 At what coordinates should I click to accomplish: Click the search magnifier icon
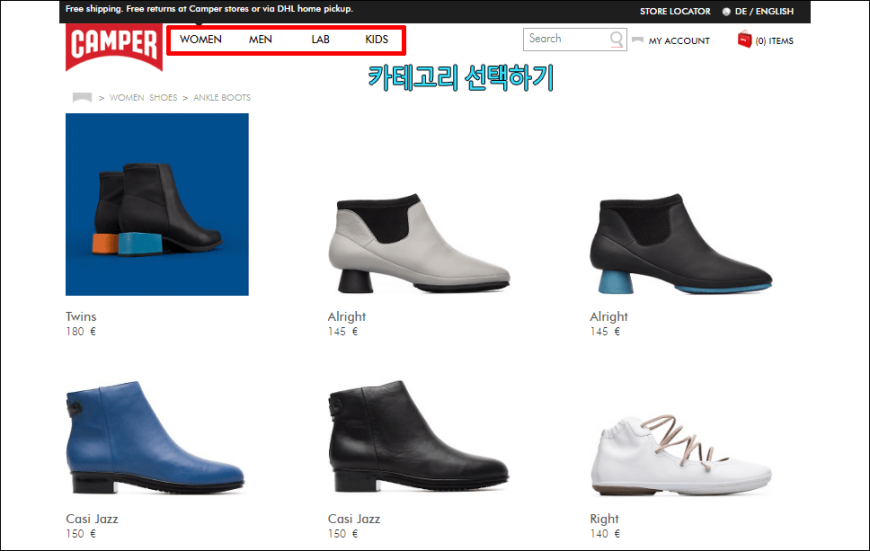(616, 39)
